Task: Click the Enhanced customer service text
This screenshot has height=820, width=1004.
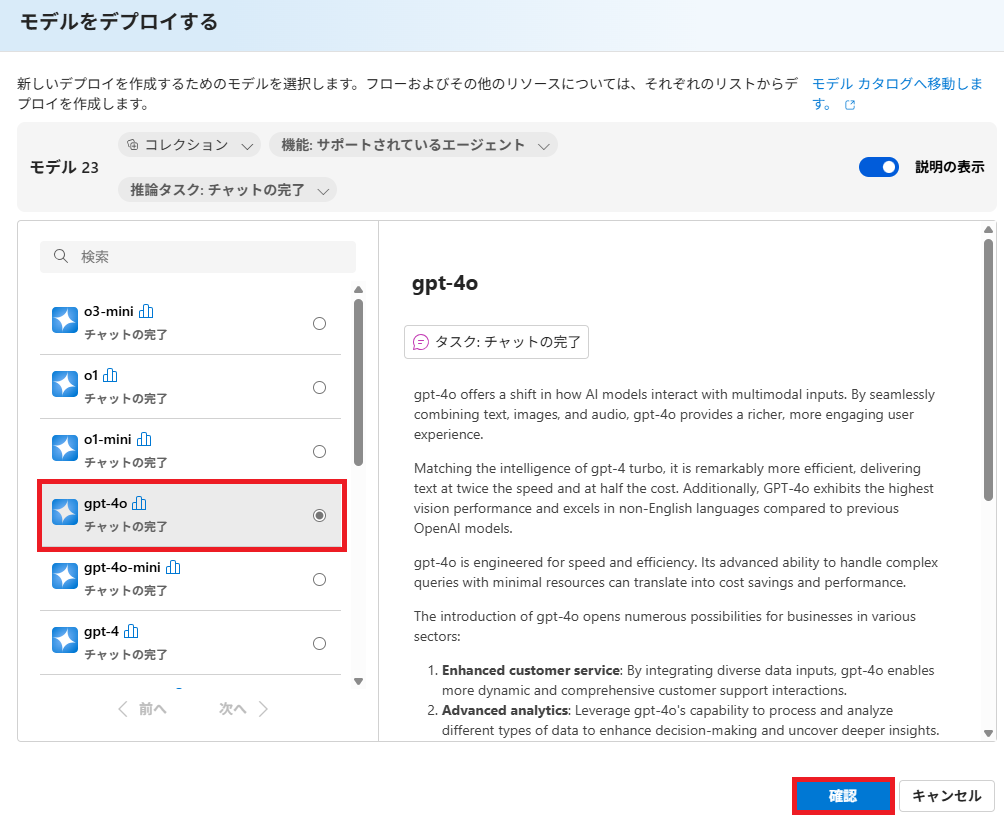Action: pyautogui.click(x=531, y=670)
